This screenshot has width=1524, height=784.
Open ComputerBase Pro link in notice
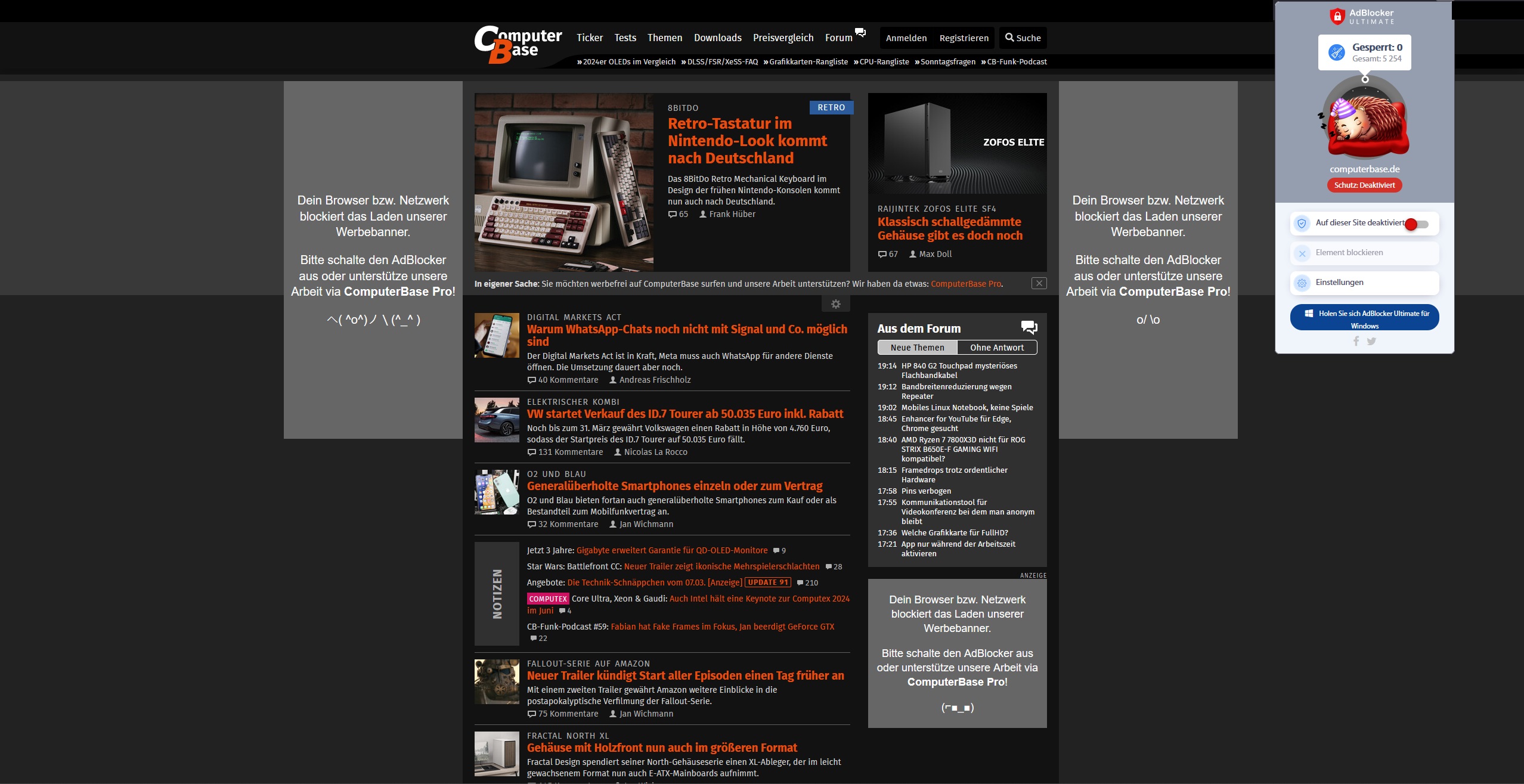(965, 284)
